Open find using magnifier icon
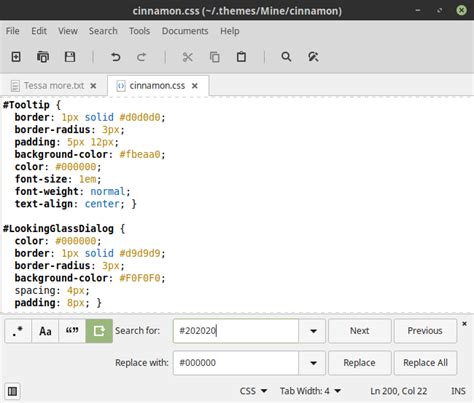474x403 pixels. click(x=286, y=57)
